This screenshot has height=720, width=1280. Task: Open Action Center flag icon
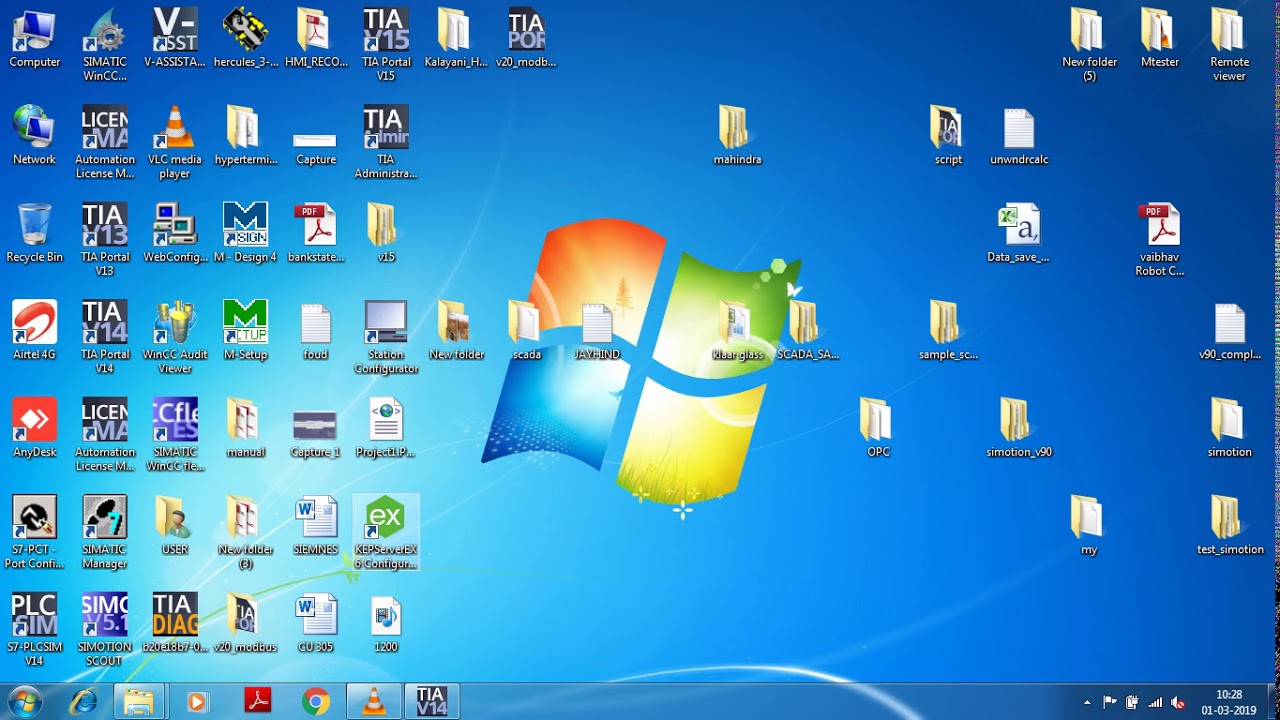pos(1110,702)
